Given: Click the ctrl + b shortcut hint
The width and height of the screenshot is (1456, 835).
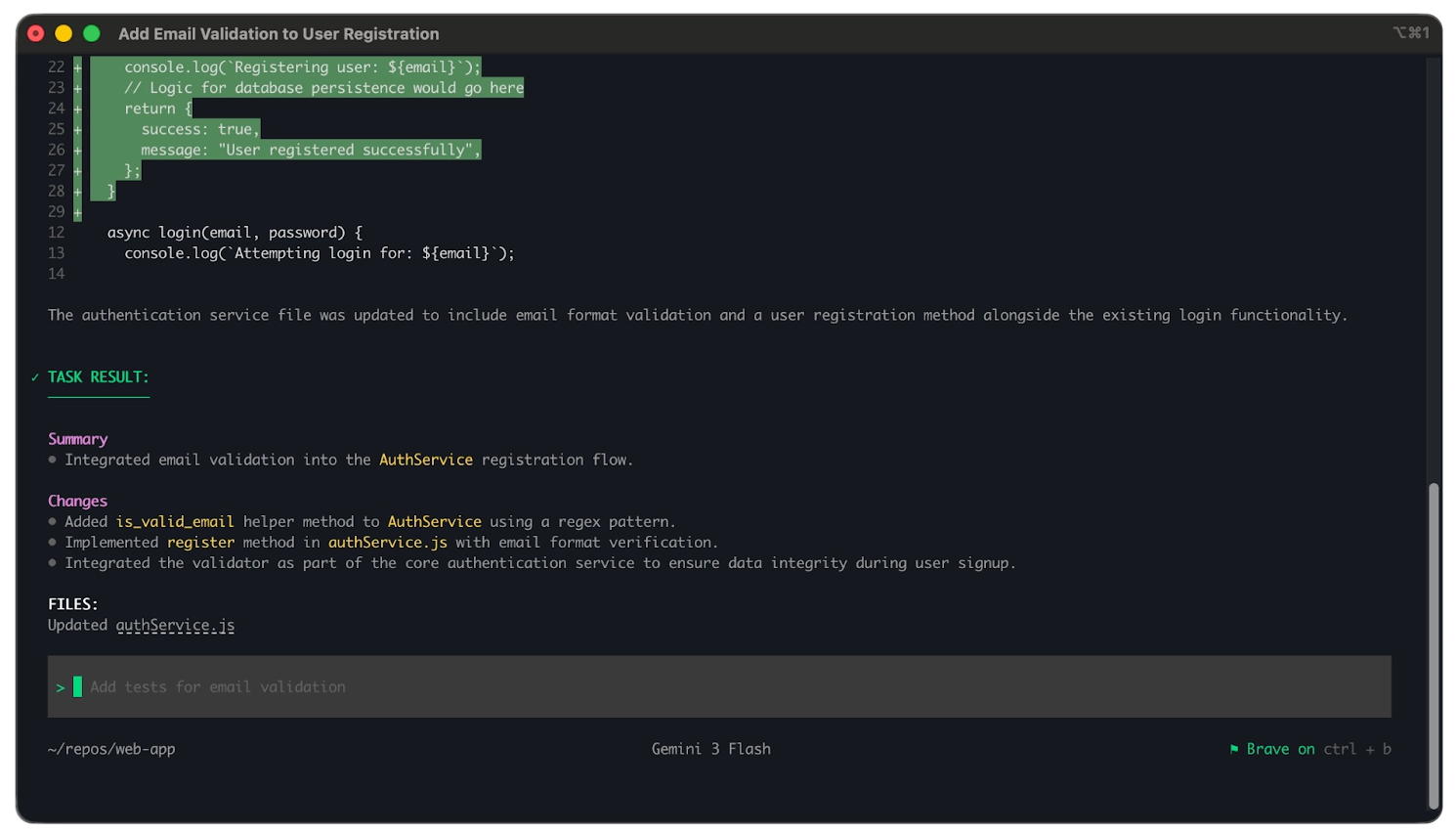Looking at the screenshot, I should pos(1357,749).
